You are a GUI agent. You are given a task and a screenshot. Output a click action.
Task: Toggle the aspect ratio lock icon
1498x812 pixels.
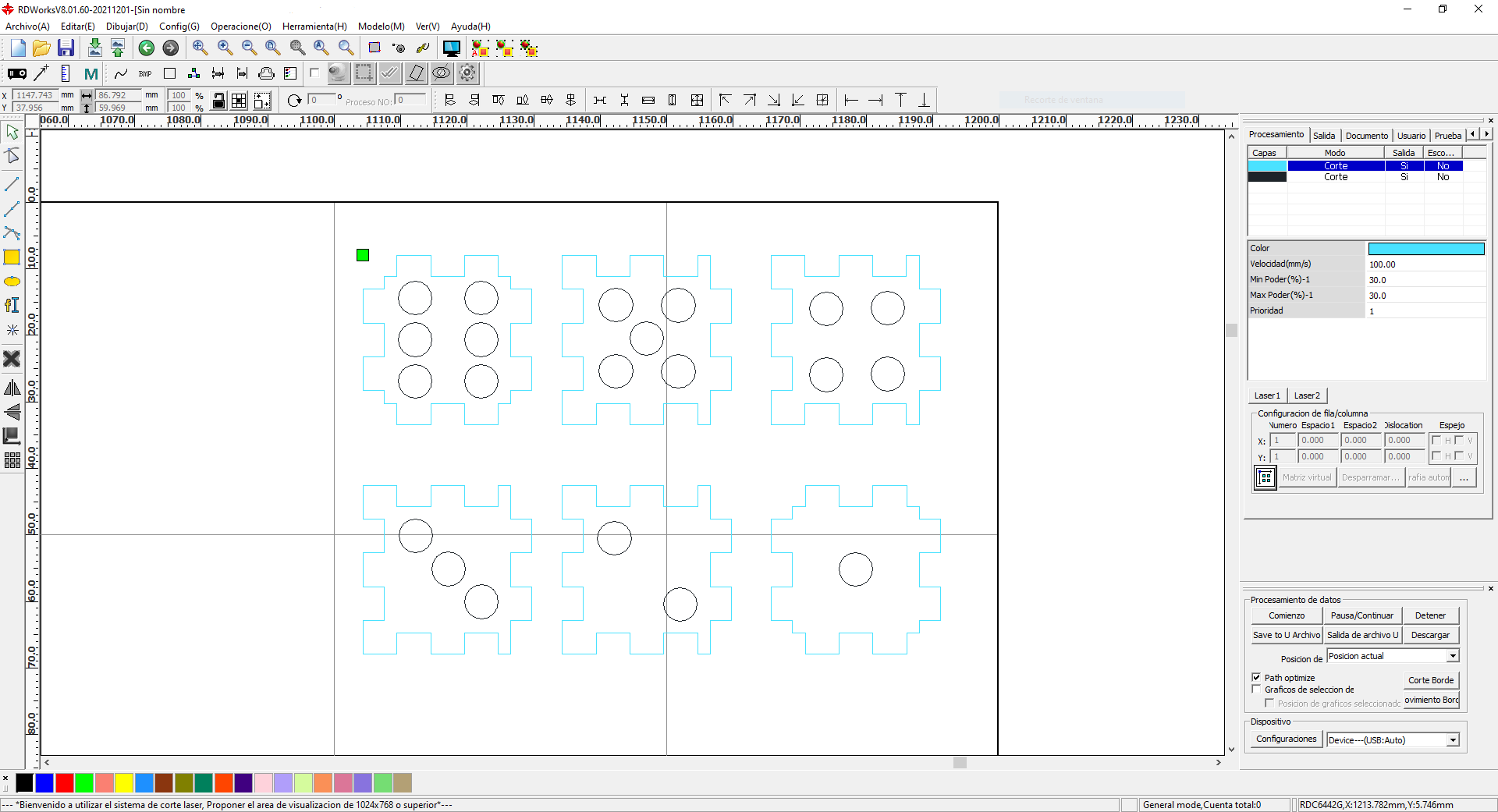pyautogui.click(x=219, y=101)
